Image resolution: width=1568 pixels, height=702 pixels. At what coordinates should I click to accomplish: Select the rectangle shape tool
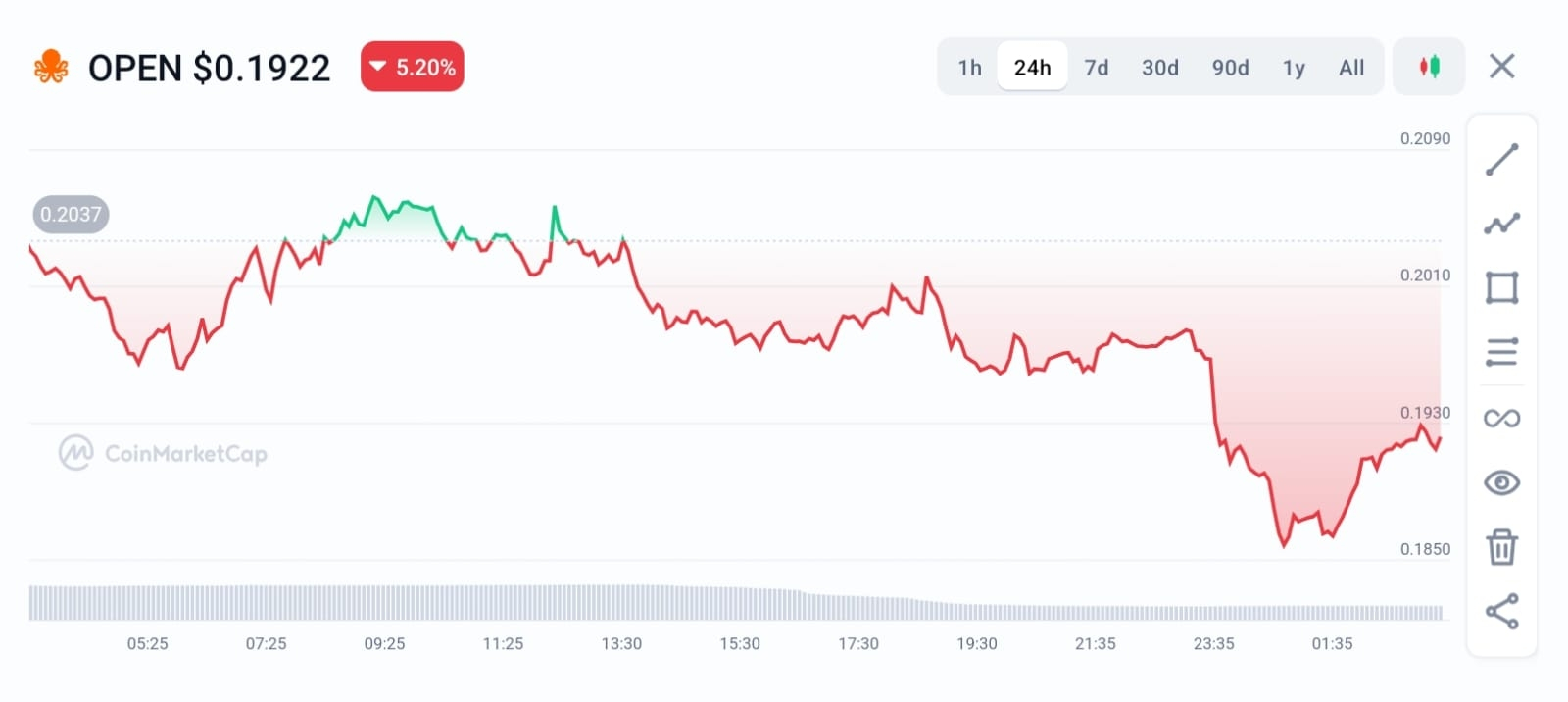point(1501,287)
